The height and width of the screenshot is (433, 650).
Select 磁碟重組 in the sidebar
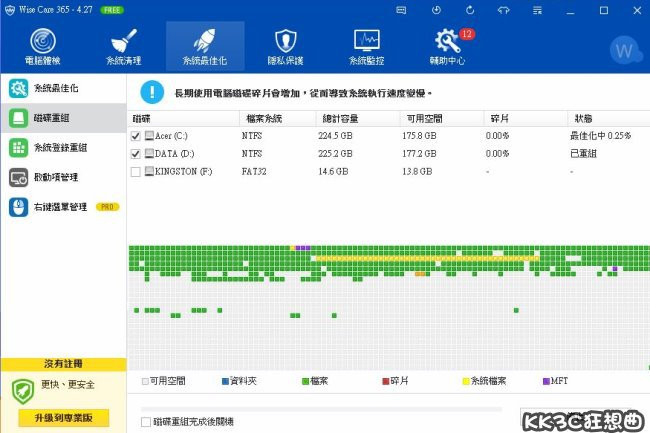pos(63,118)
